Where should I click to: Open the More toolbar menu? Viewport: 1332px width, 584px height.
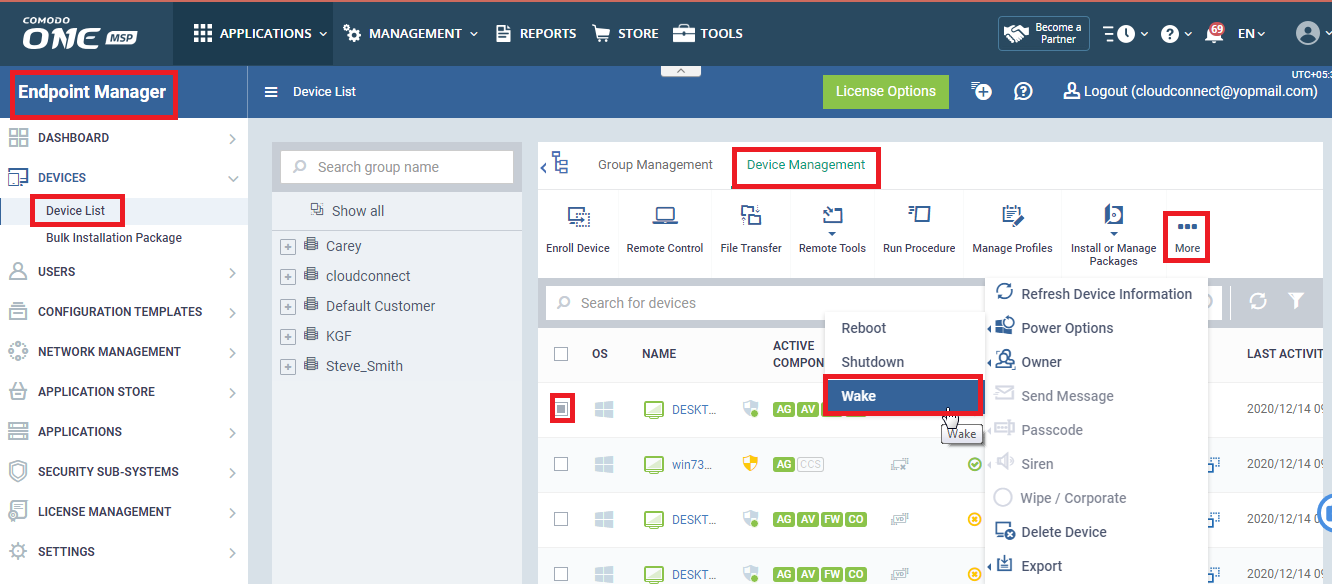pyautogui.click(x=1187, y=236)
